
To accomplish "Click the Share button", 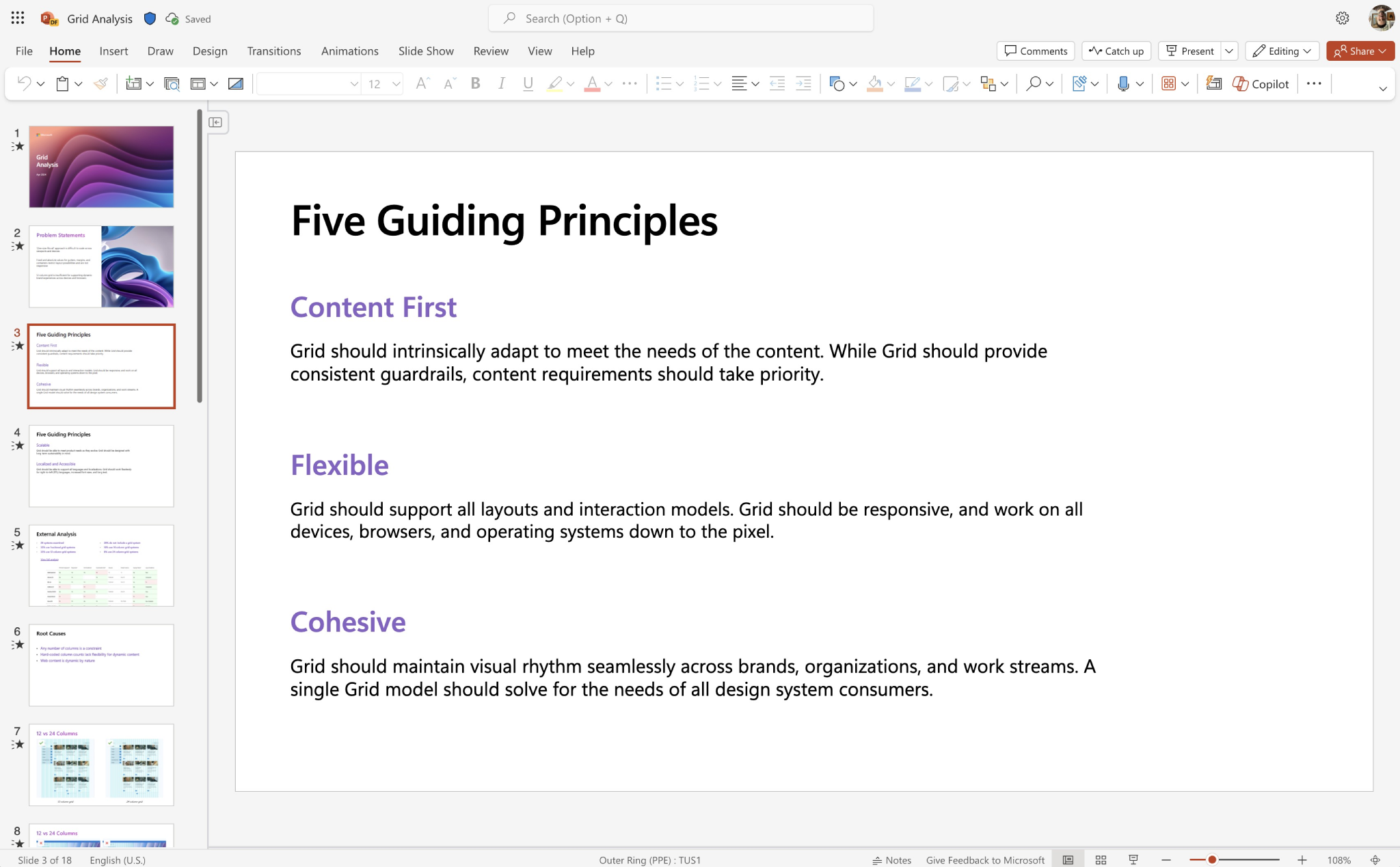I will [x=1359, y=51].
